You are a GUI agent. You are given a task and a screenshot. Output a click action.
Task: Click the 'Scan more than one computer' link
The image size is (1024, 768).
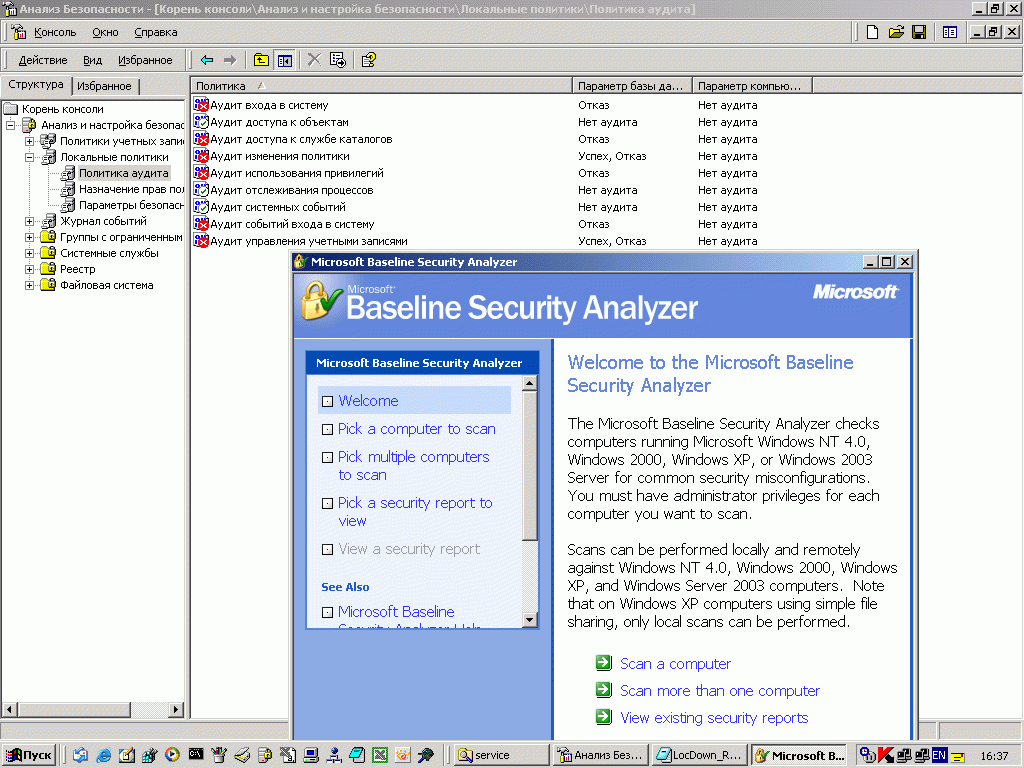(x=720, y=690)
